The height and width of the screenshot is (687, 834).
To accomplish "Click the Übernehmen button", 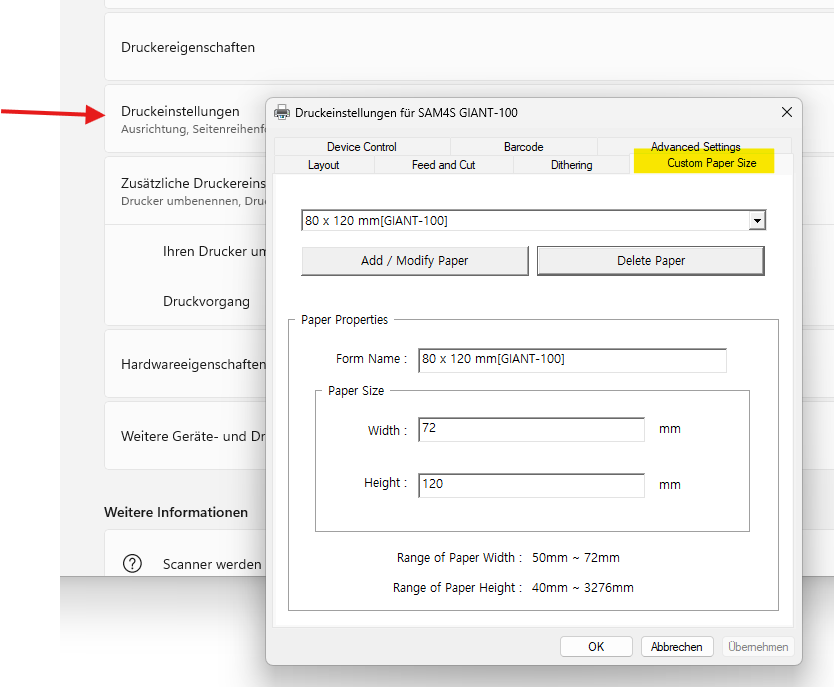I will click(x=758, y=647).
